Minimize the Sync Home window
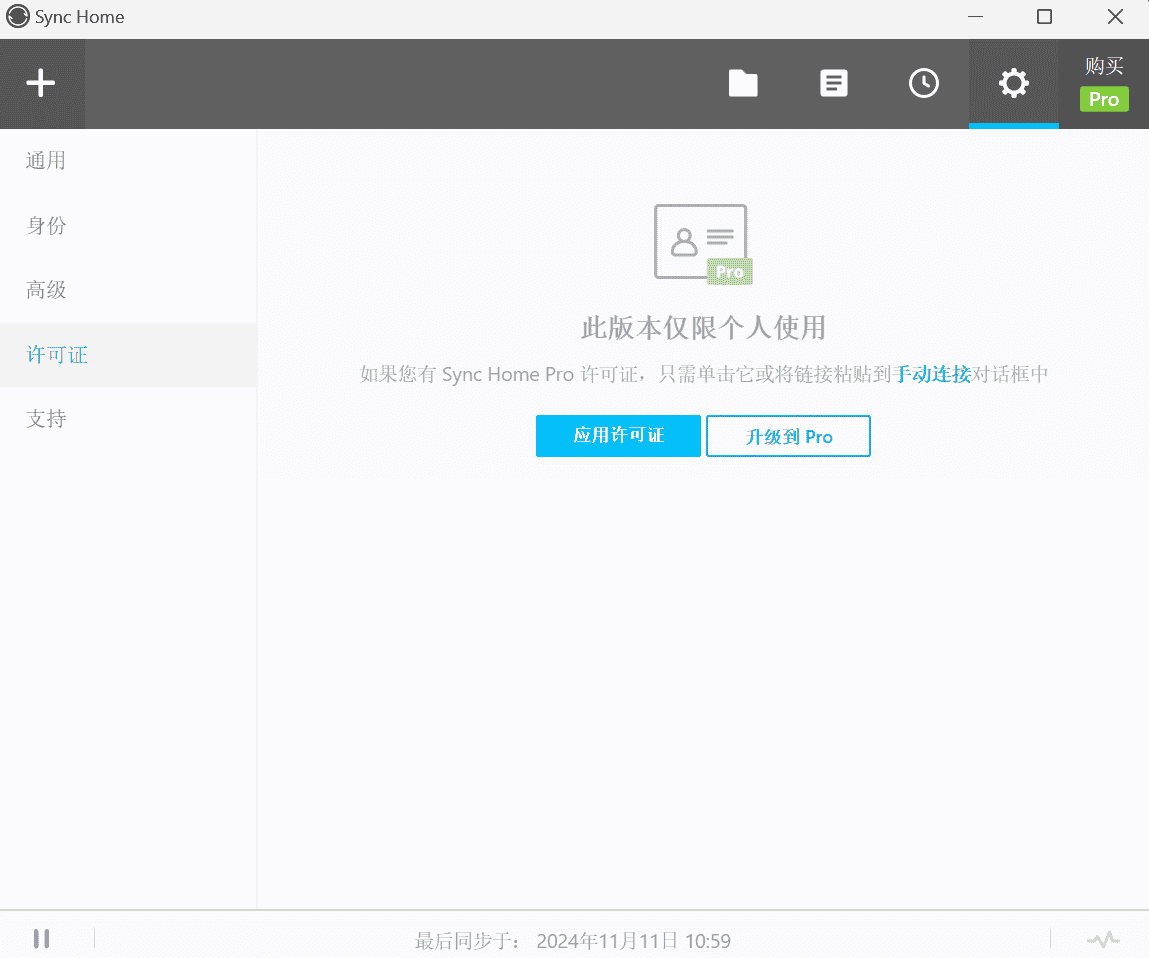 975,17
